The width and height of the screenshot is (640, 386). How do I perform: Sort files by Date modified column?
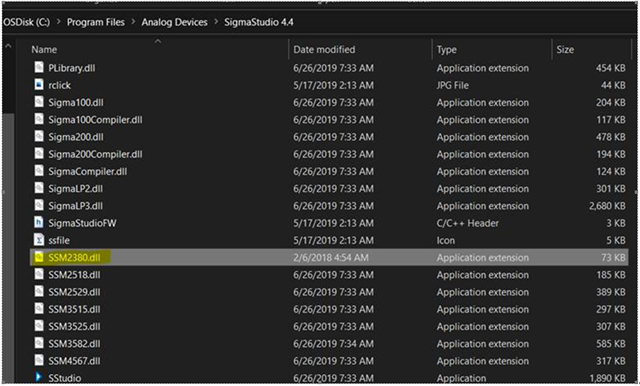tap(324, 49)
